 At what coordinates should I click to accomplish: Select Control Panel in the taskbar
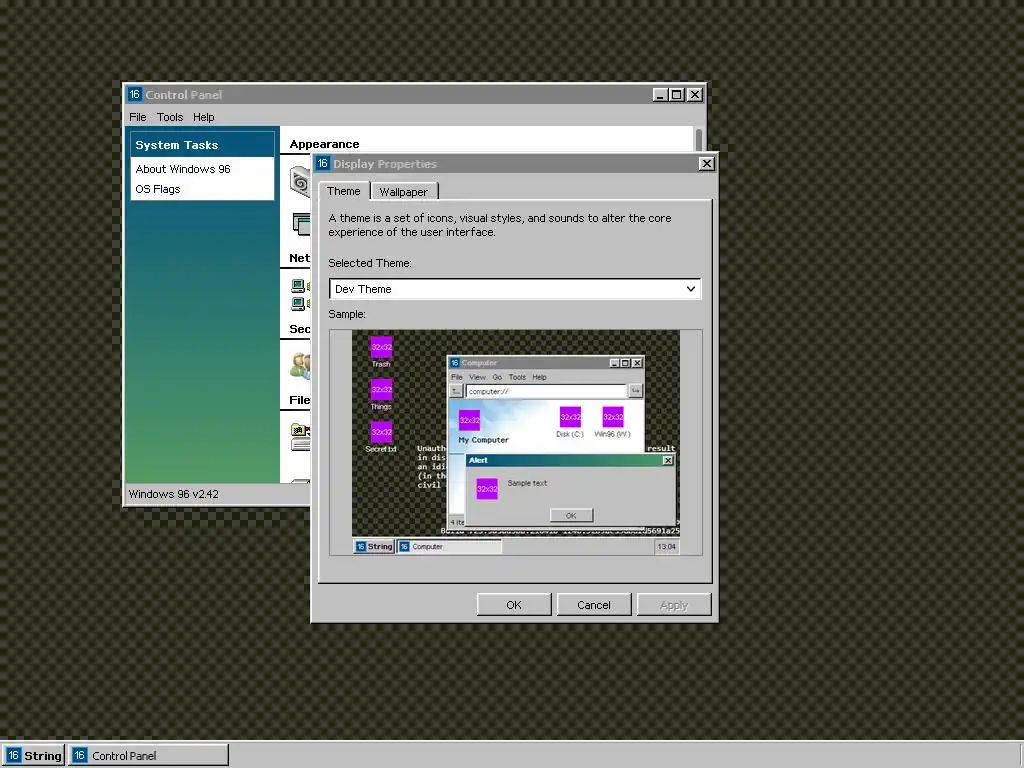(148, 756)
